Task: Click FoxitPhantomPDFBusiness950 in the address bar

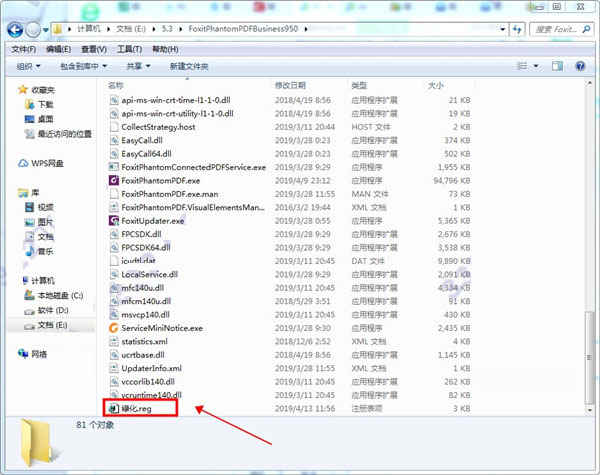Action: click(243, 29)
